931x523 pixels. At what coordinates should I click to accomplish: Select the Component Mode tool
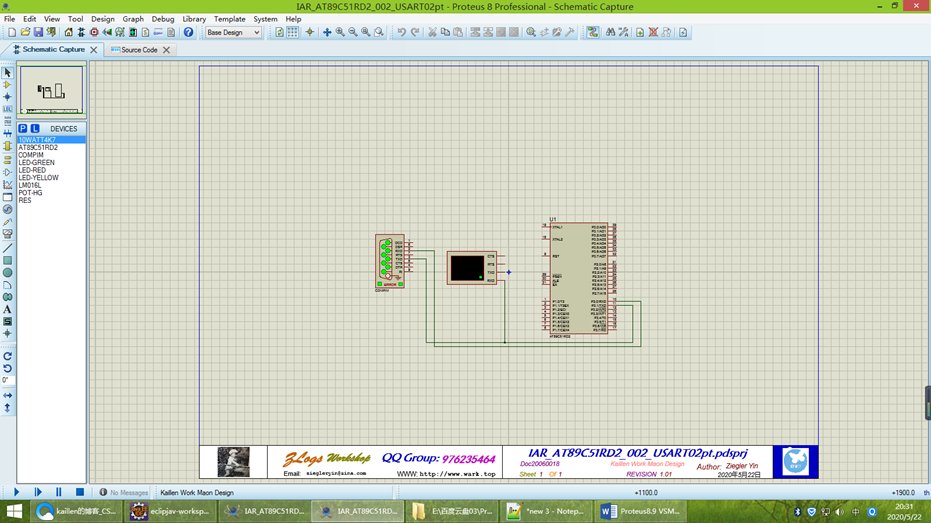tap(7, 85)
